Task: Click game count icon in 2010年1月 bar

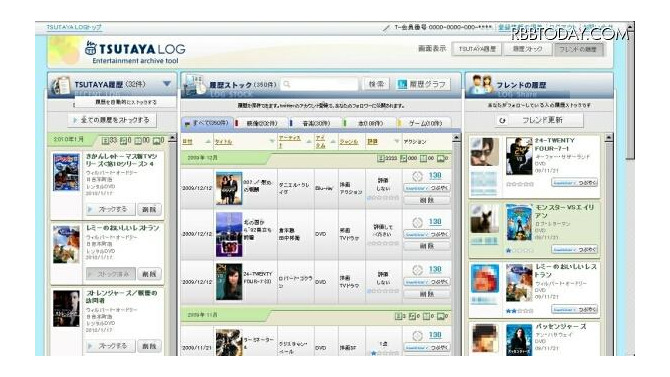Action: point(156,140)
